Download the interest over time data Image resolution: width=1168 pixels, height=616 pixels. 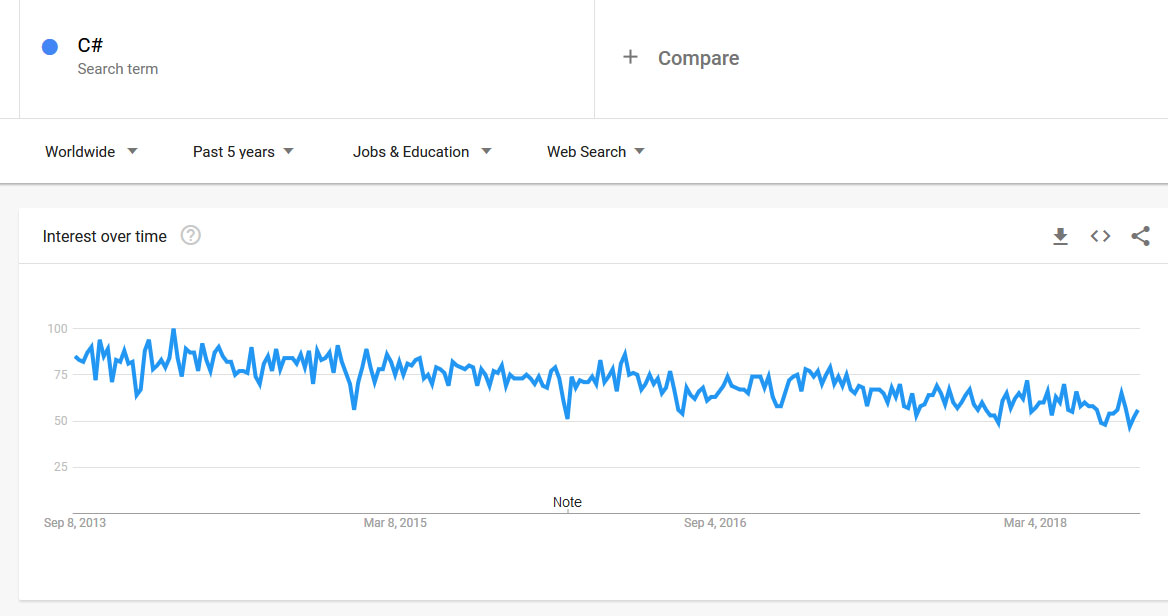[1060, 237]
